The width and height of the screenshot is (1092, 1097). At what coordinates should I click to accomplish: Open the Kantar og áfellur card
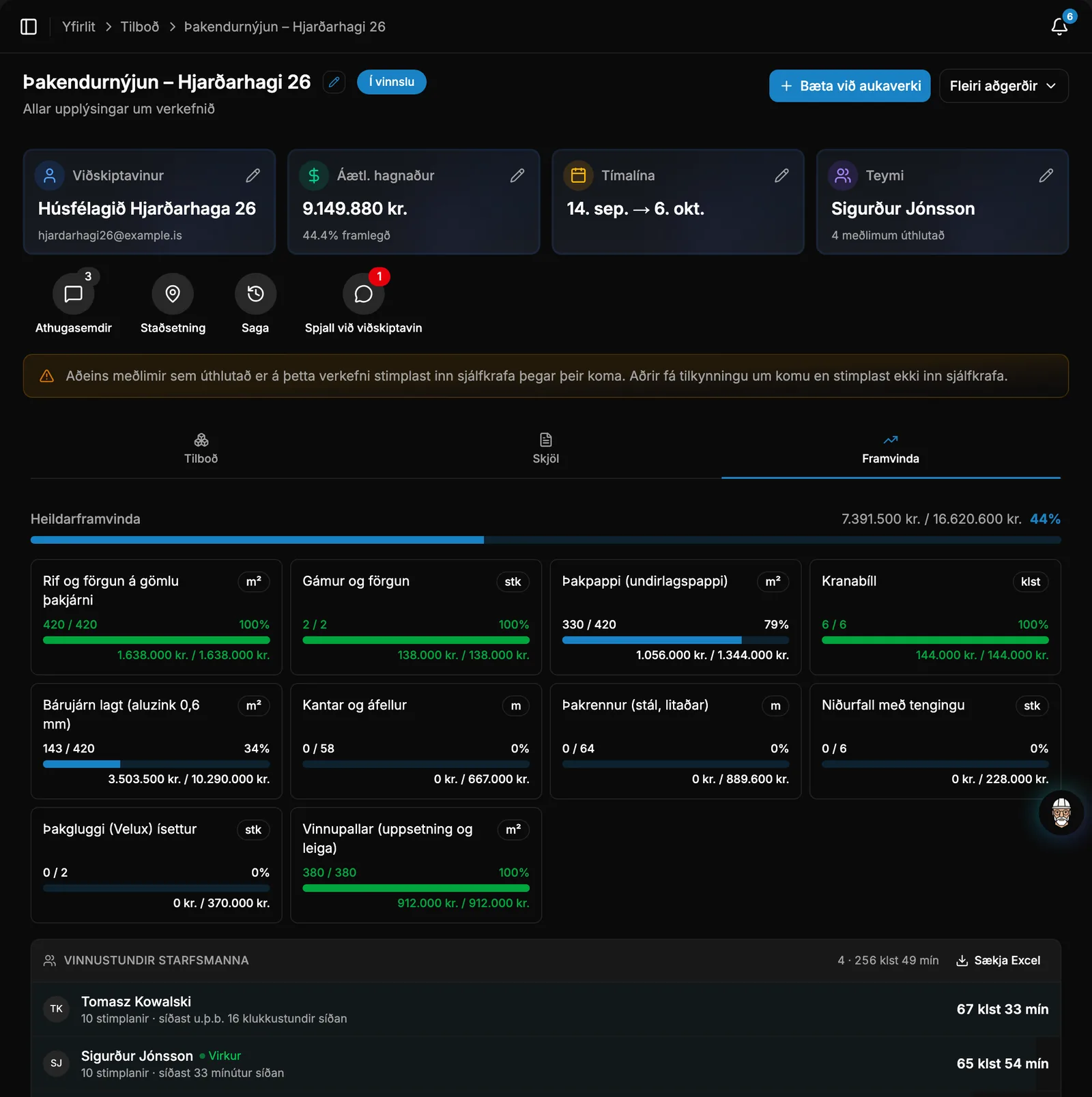point(416,741)
